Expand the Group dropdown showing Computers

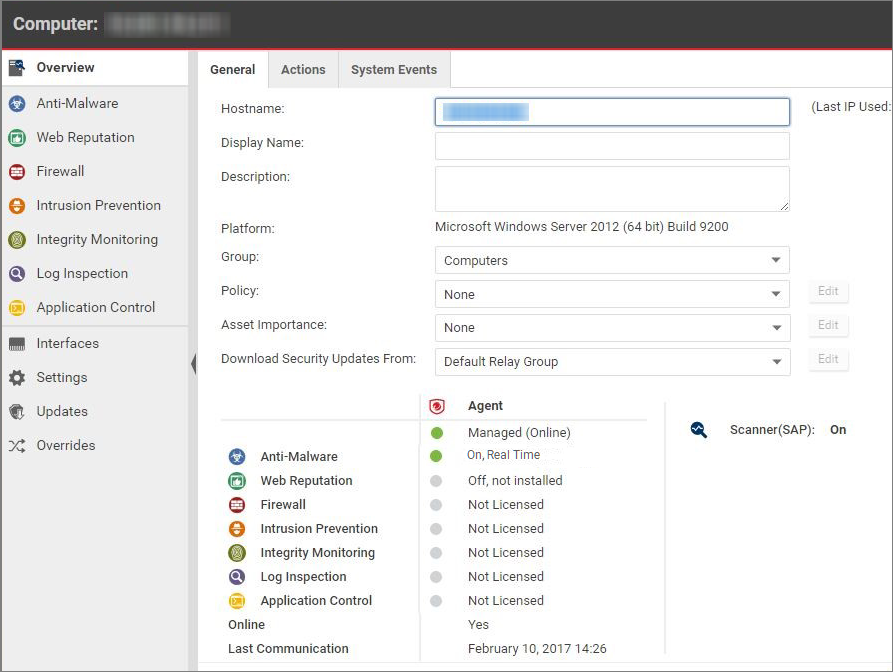tap(612, 260)
